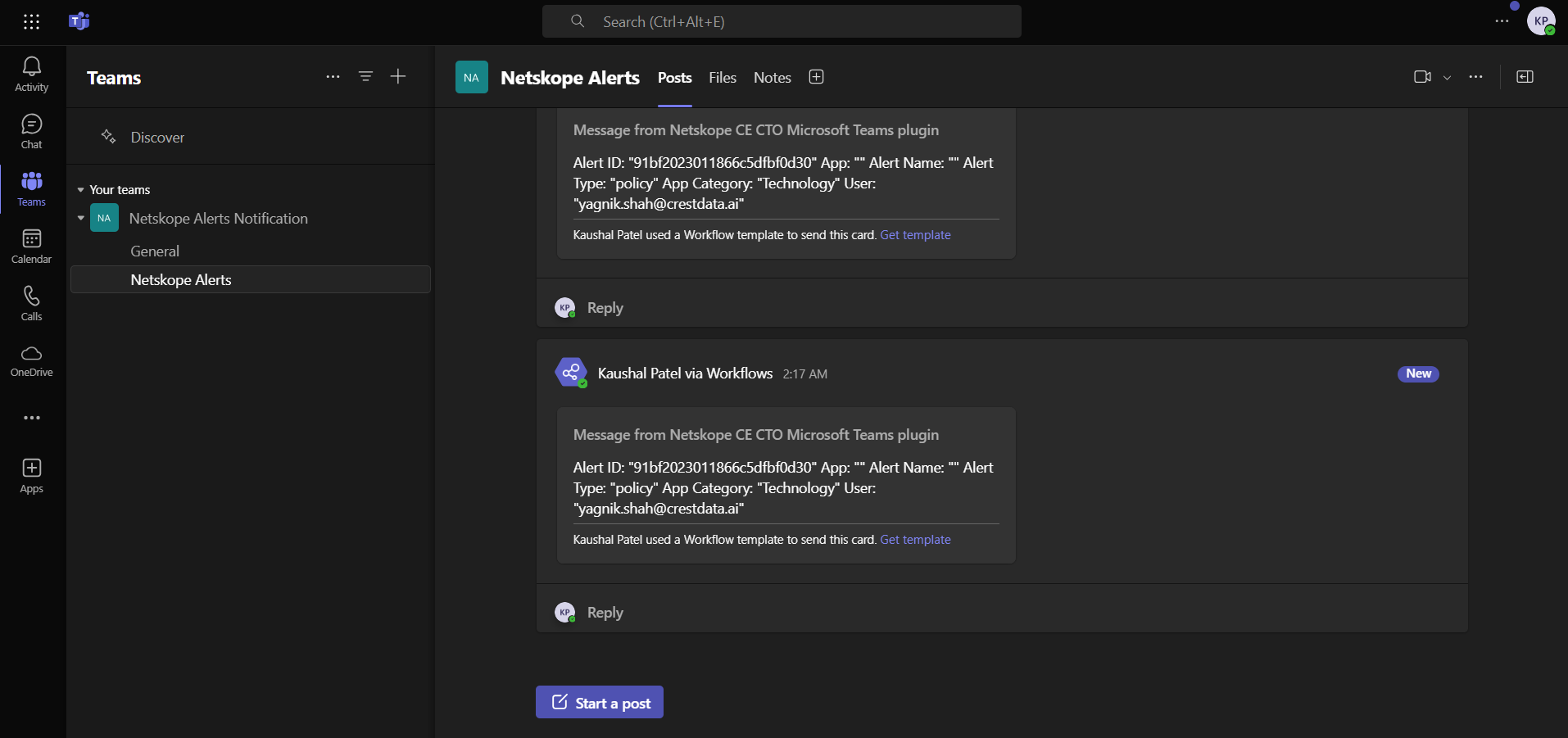Open KP profile avatar menu

coord(1541,21)
